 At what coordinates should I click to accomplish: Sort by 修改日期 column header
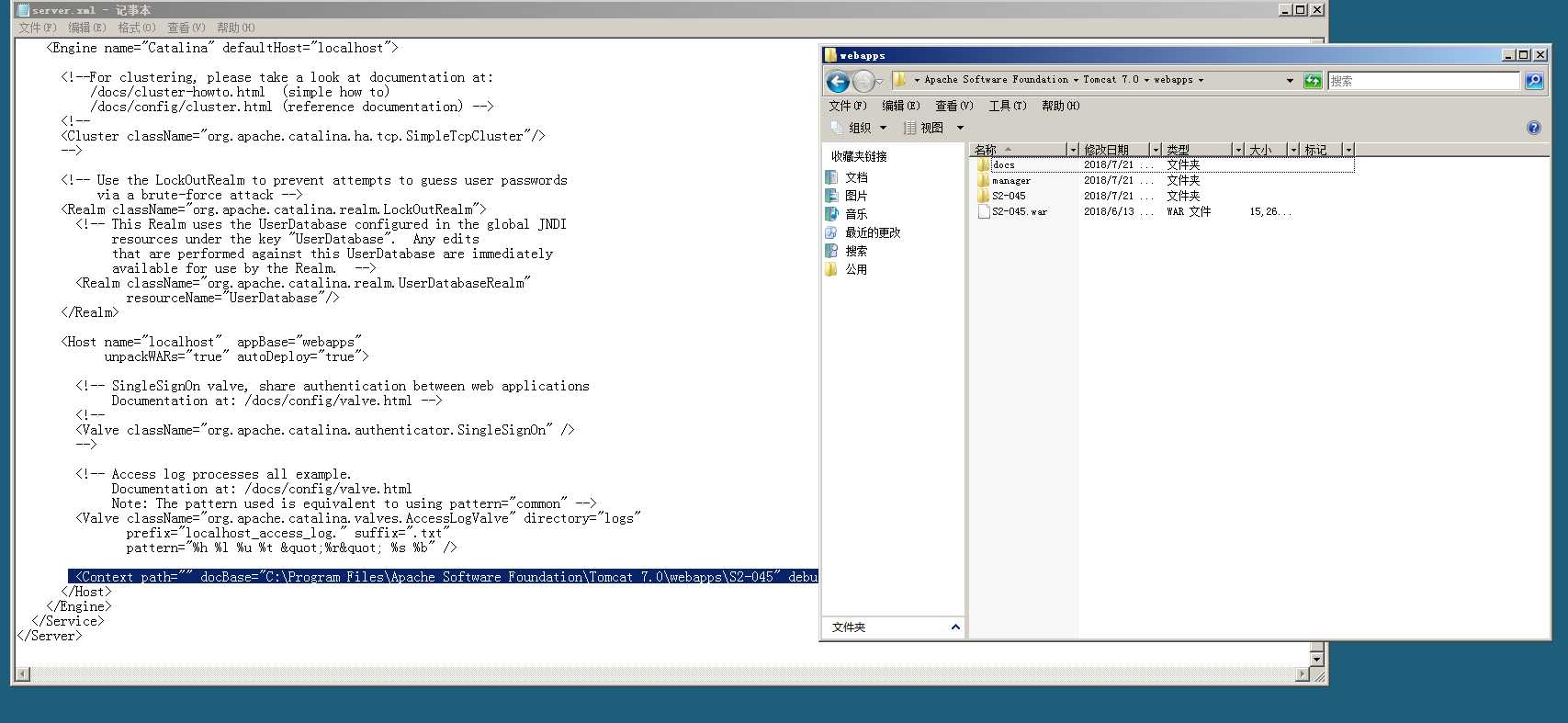coord(1114,149)
